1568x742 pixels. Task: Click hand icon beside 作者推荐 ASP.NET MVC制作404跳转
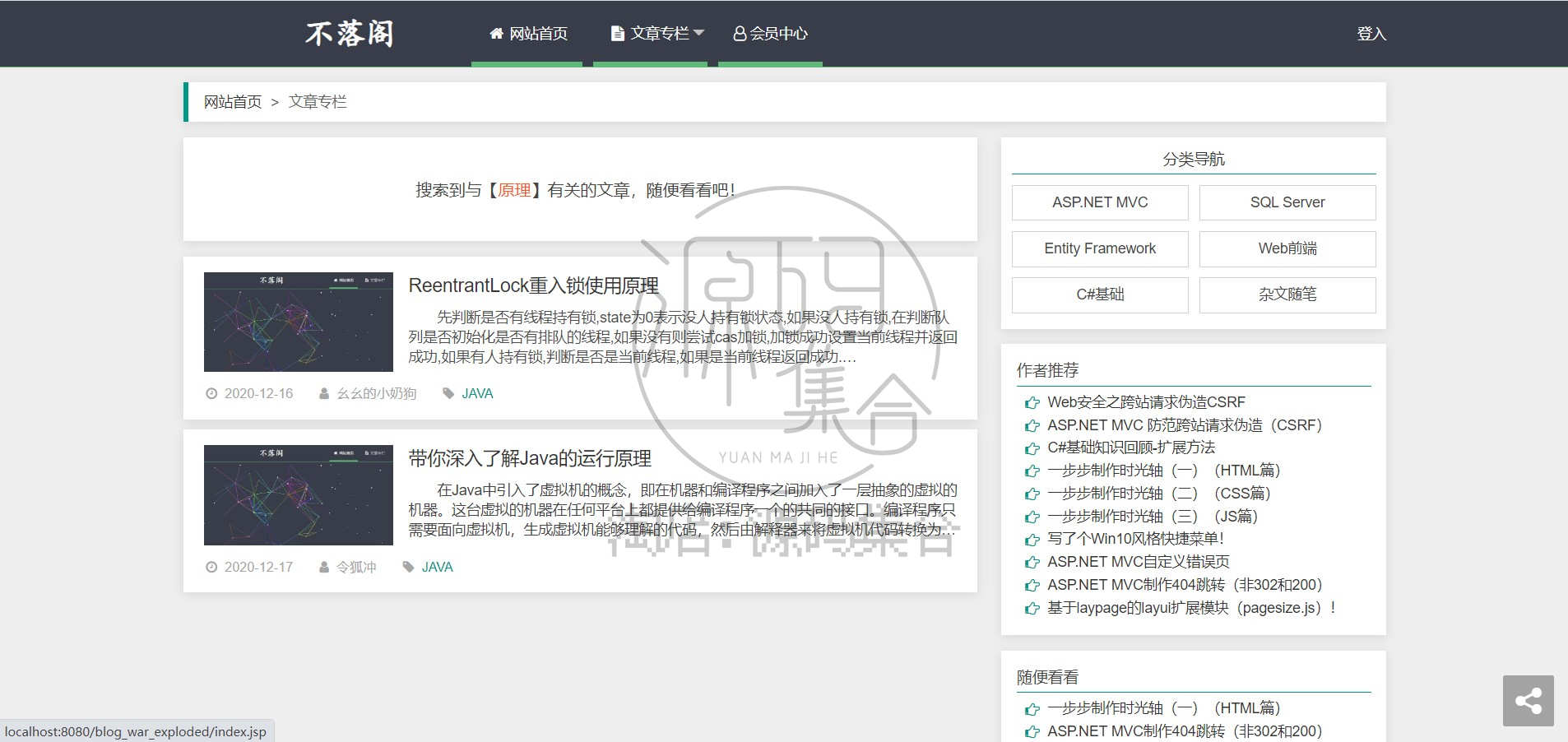1032,586
